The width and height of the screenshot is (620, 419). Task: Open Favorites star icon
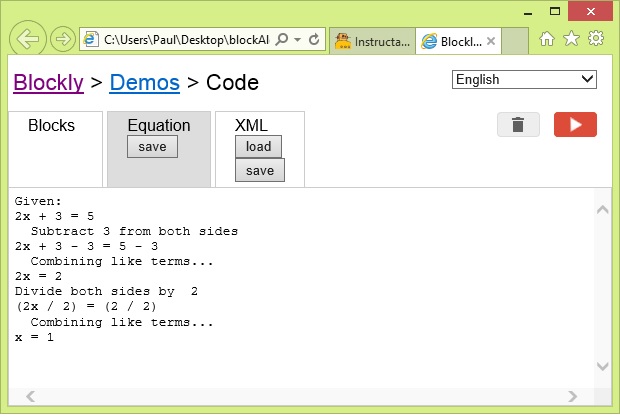point(571,39)
